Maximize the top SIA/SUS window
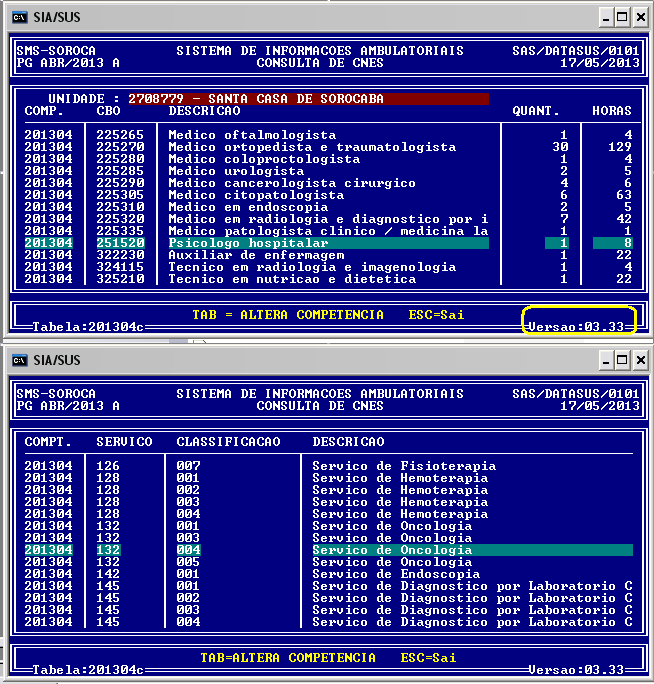Screen dimensions: 654x684 (622, 18)
